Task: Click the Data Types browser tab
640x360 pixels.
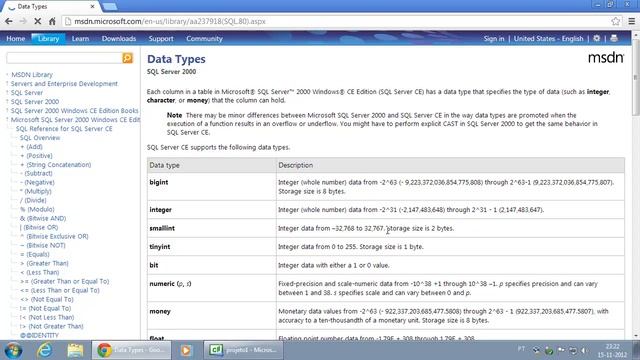Action: [51, 7]
